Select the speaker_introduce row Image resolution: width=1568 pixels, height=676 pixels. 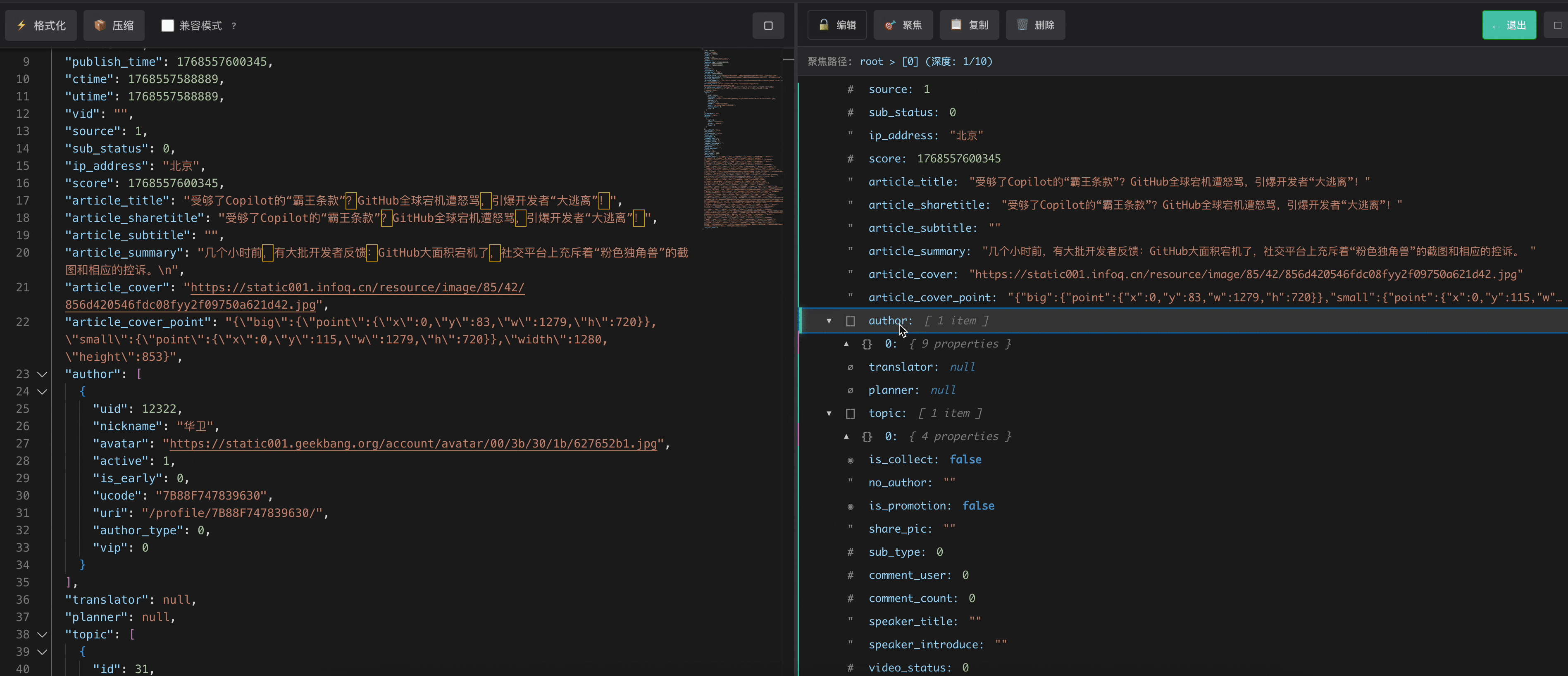pos(1183,644)
